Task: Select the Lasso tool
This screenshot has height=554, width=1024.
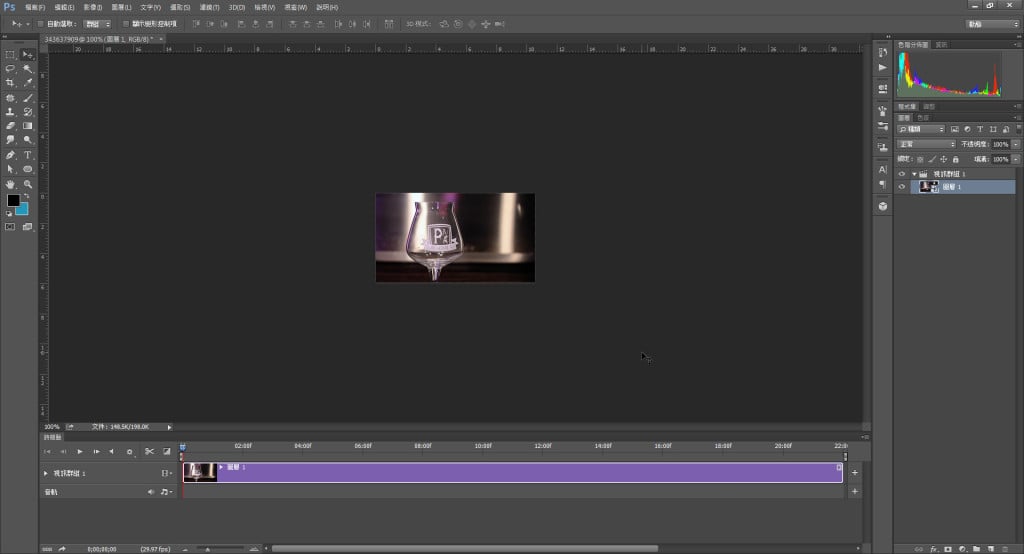Action: coord(10,69)
